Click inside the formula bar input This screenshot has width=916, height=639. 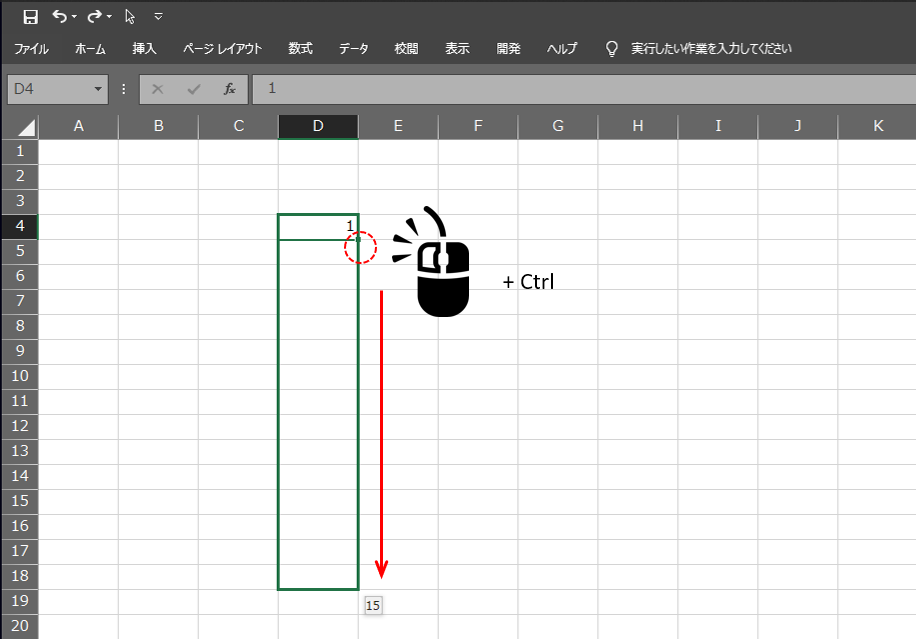coord(580,89)
